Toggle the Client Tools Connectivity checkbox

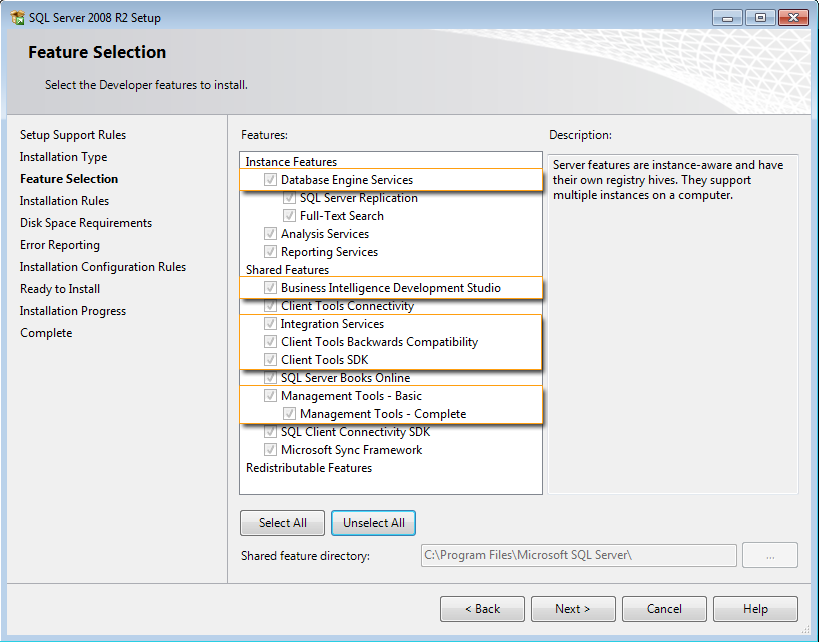click(x=270, y=306)
